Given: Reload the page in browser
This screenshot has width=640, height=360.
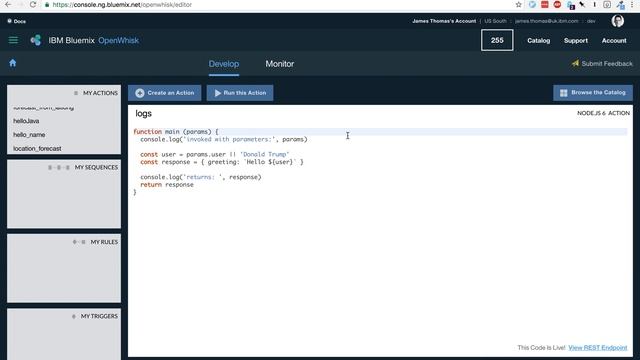Looking at the screenshot, I should tap(33, 5).
